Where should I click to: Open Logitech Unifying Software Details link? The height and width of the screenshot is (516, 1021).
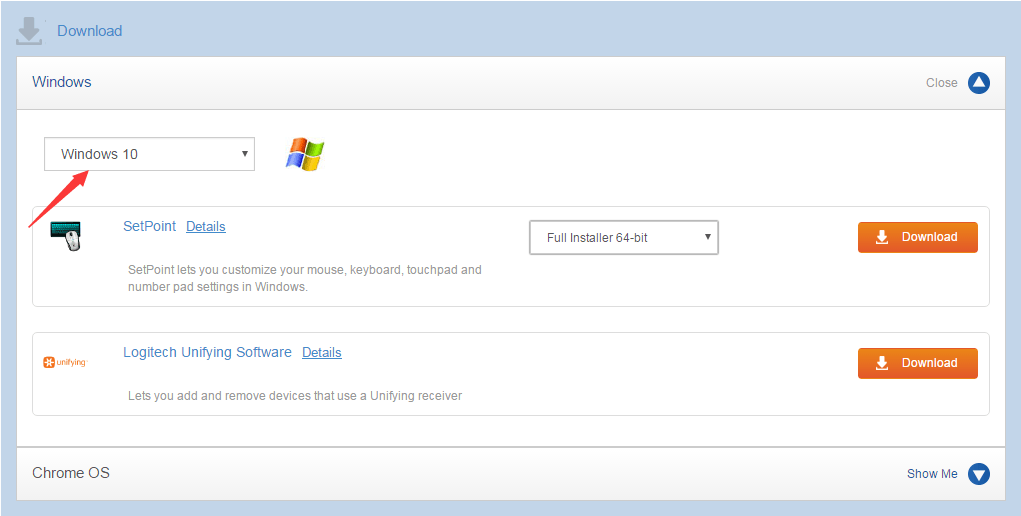point(322,352)
